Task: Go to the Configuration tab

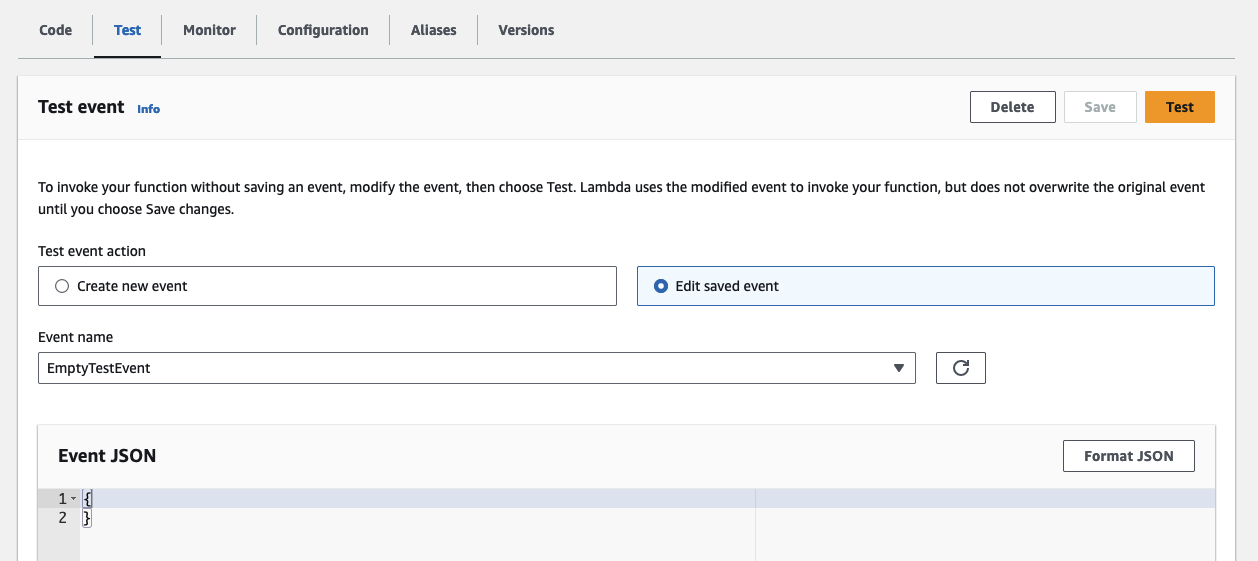Action: 323,30
